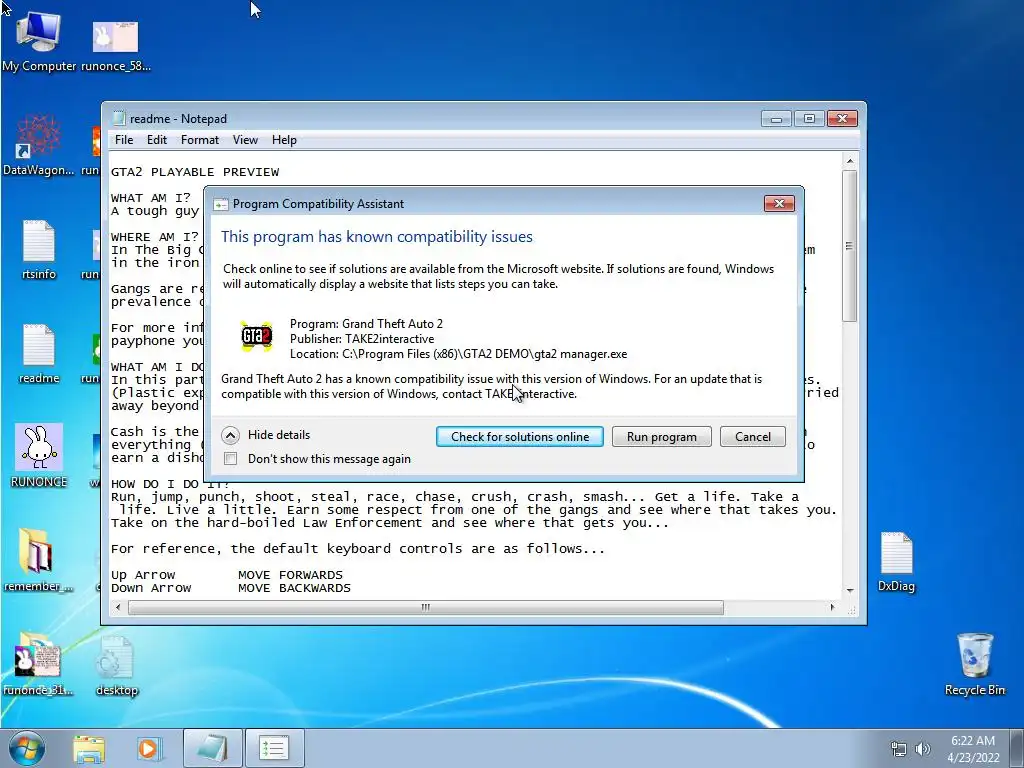The height and width of the screenshot is (768, 1024).
Task: Click the Windows Start orb
Action: (27, 748)
